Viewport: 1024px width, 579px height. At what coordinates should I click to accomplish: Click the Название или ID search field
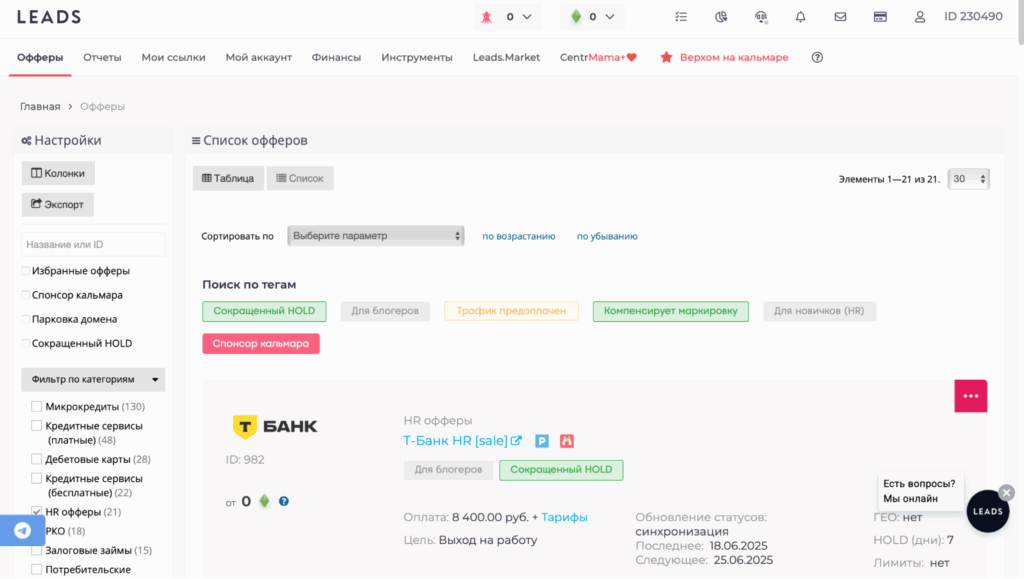(93, 244)
